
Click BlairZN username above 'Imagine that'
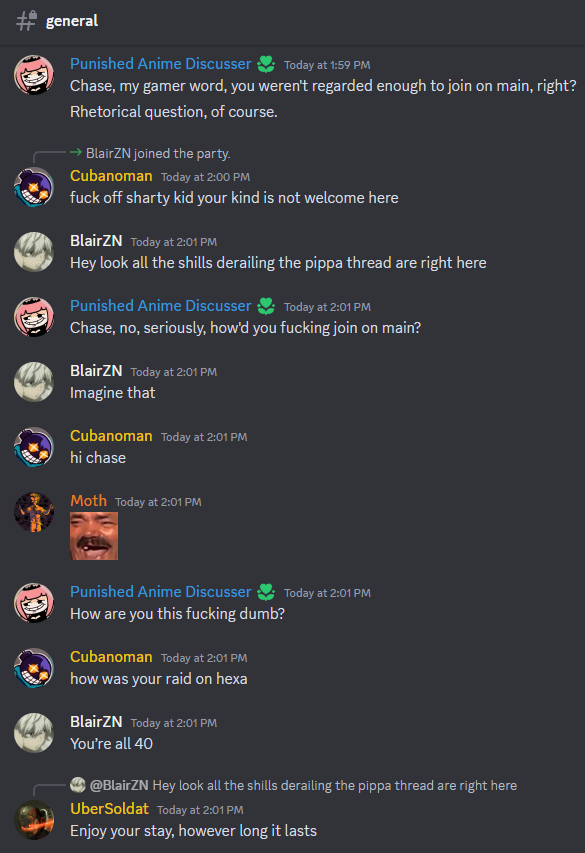coord(96,370)
